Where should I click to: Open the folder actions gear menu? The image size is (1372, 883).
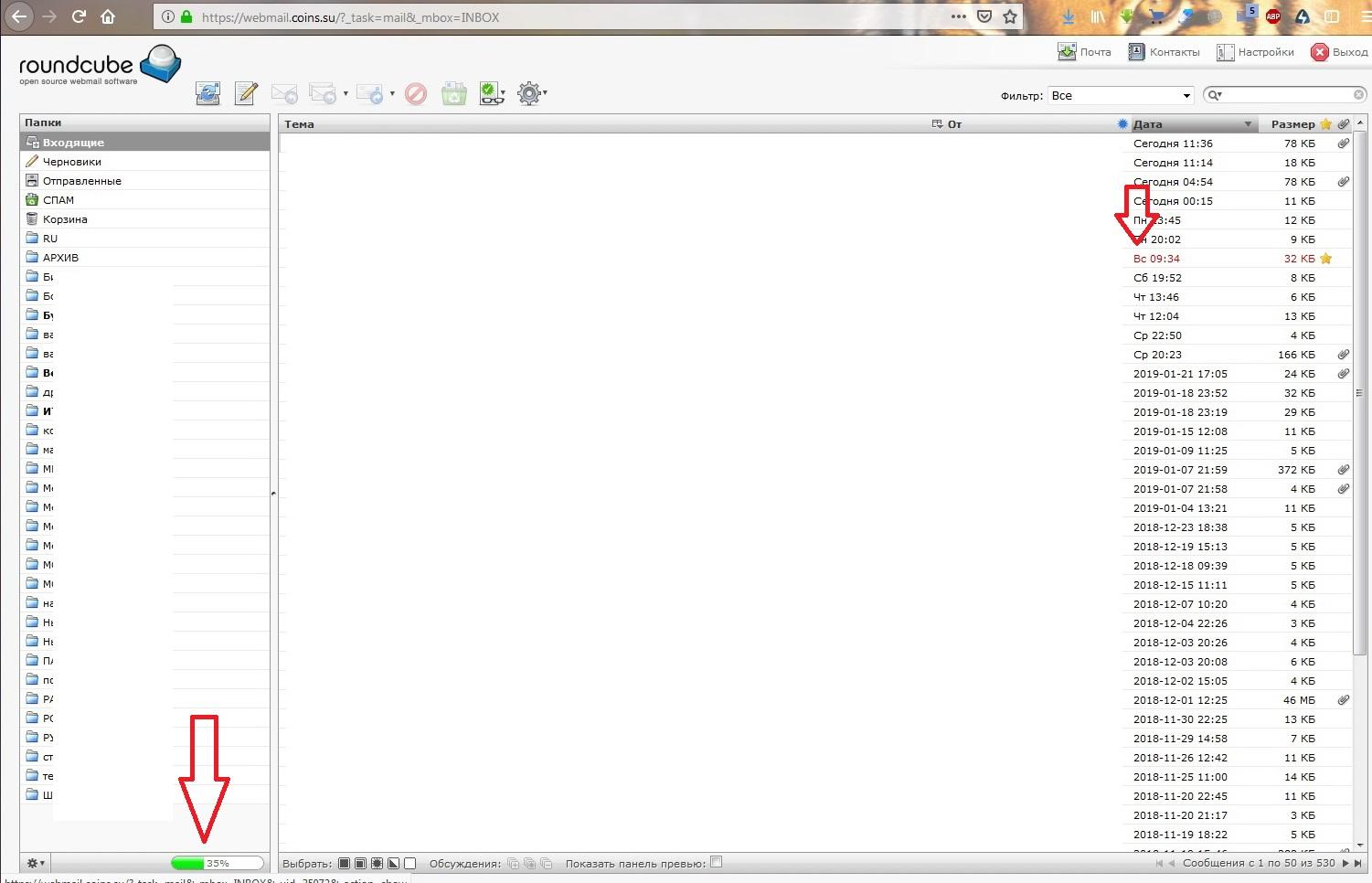click(x=36, y=863)
